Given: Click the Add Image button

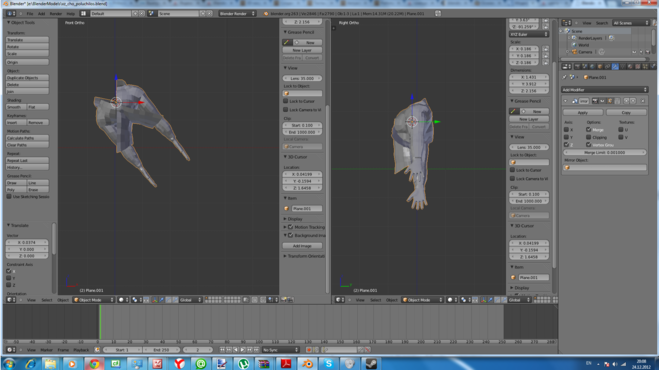Looking at the screenshot, I should click(x=303, y=246).
